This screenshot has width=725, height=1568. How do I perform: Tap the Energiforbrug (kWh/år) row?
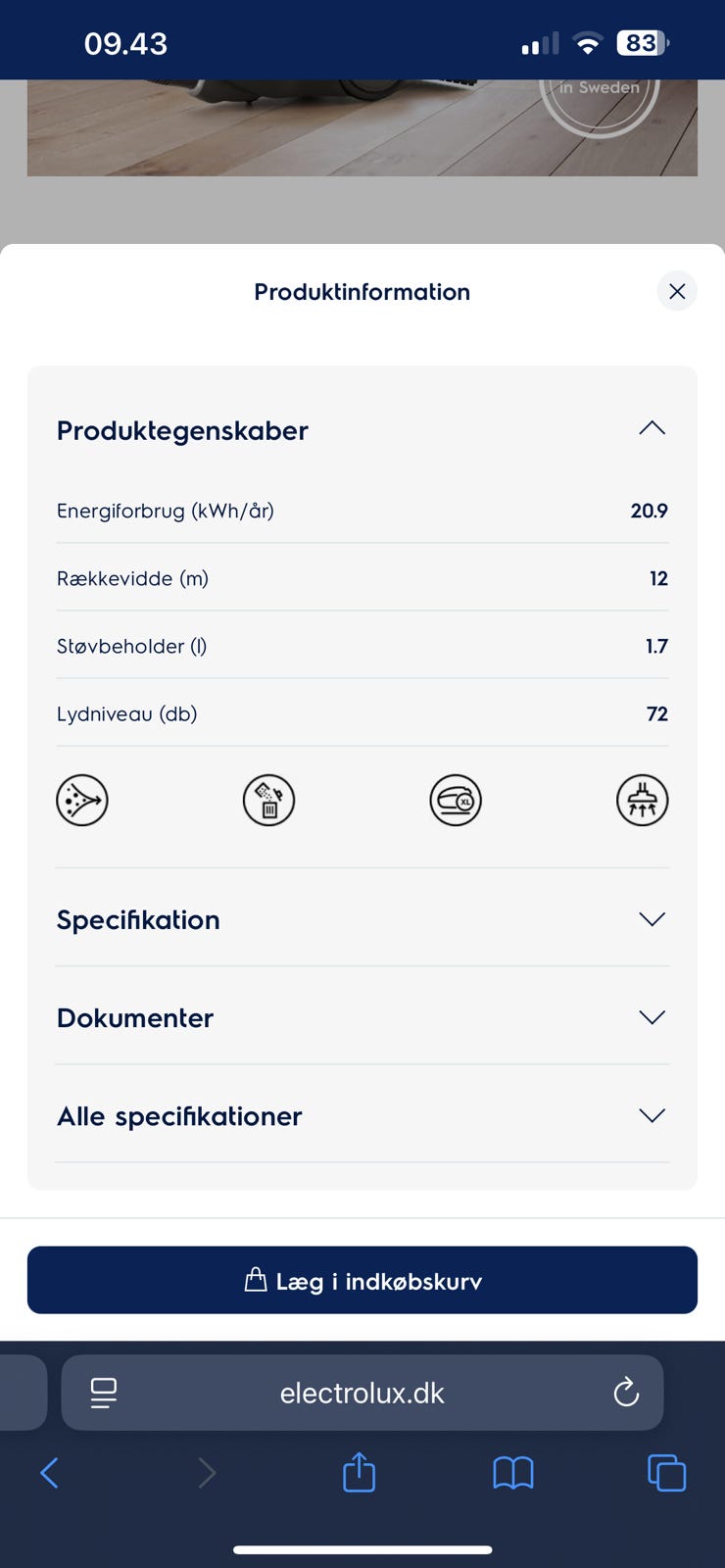pos(362,511)
